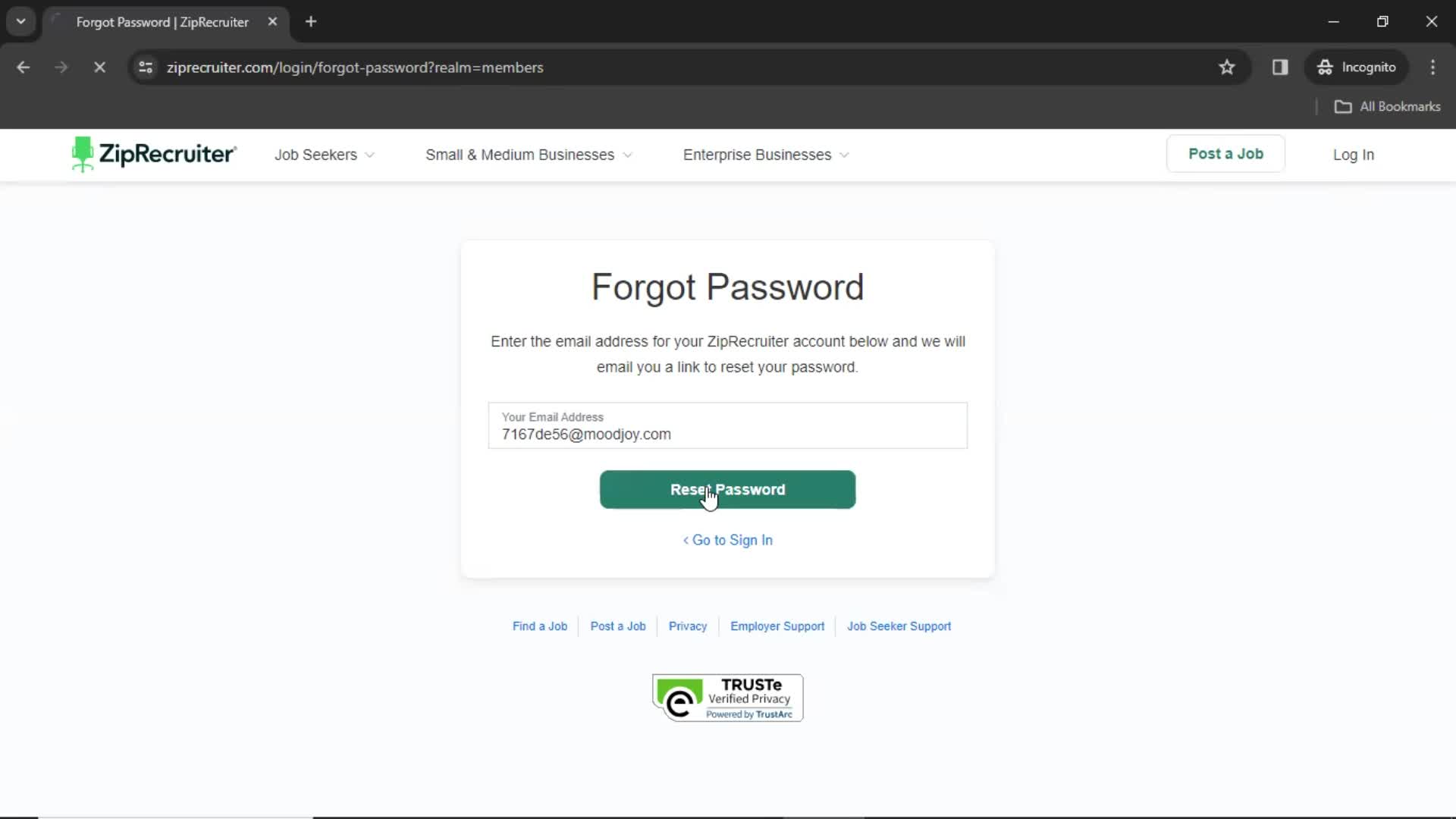Click the back navigation arrow icon

(22, 67)
